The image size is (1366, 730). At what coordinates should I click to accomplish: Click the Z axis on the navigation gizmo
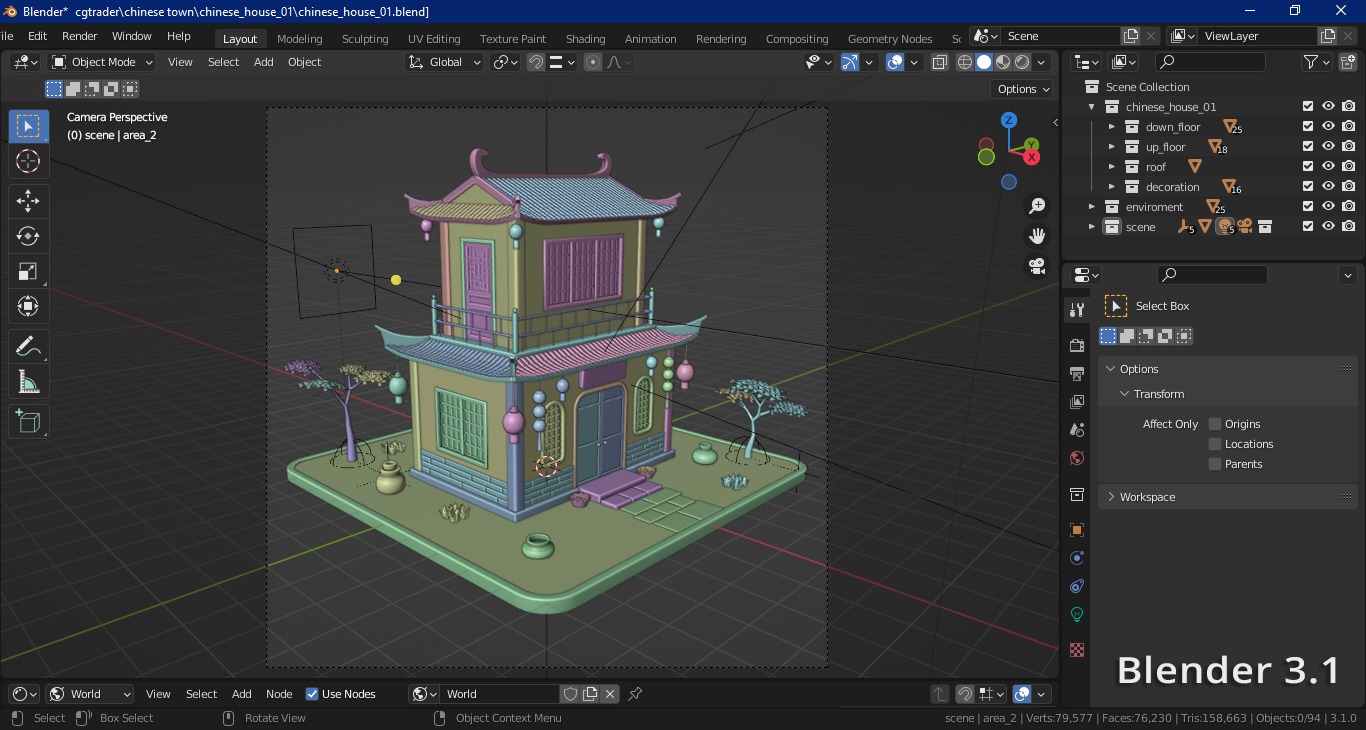(x=1009, y=120)
